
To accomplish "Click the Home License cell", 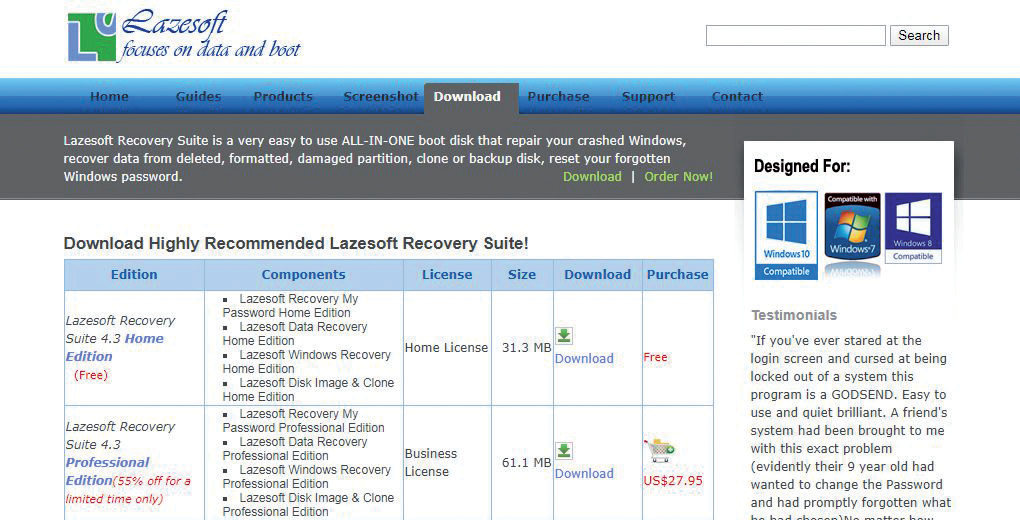I will [446, 348].
